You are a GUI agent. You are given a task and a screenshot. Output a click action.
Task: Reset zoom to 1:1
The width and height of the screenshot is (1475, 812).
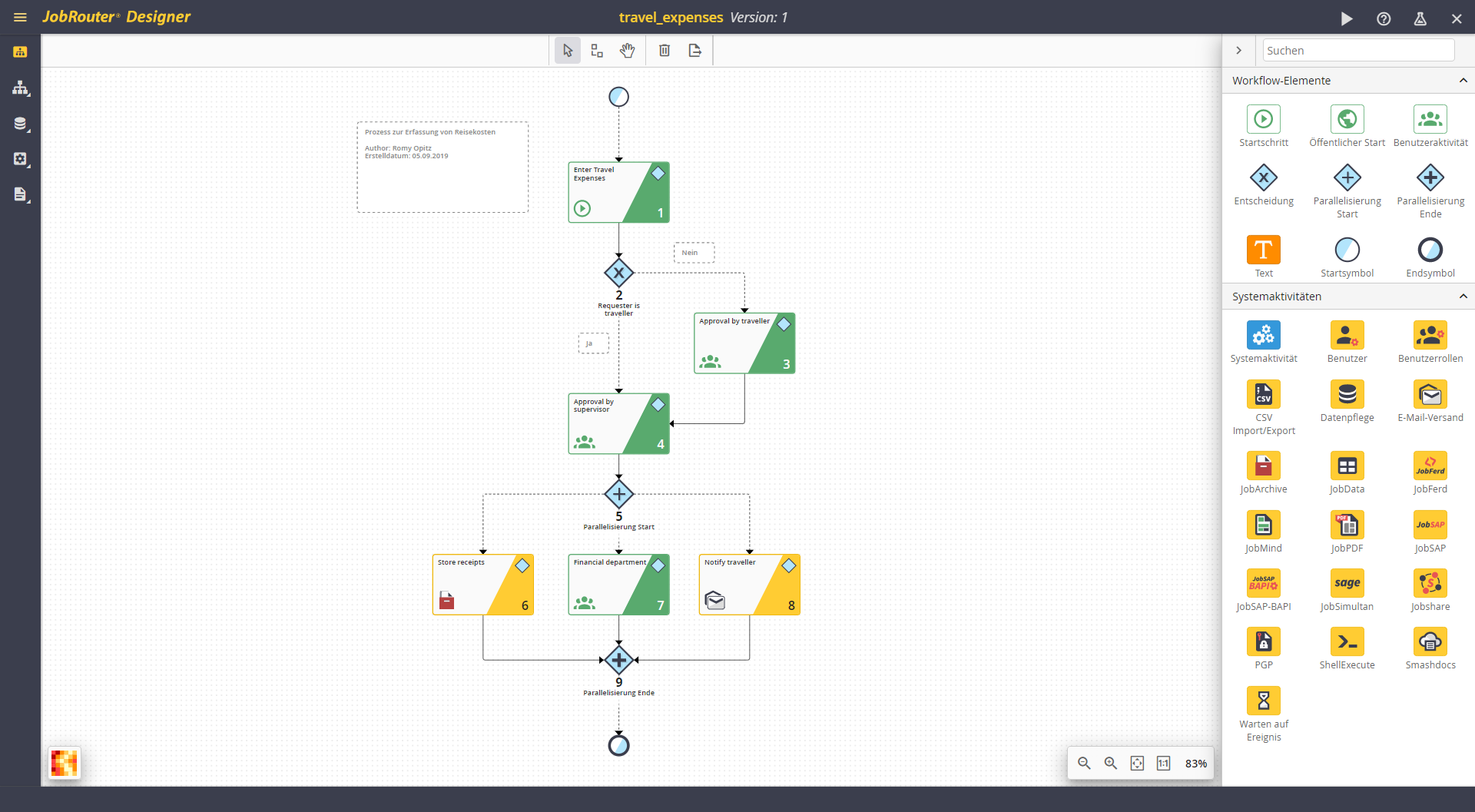(1164, 763)
